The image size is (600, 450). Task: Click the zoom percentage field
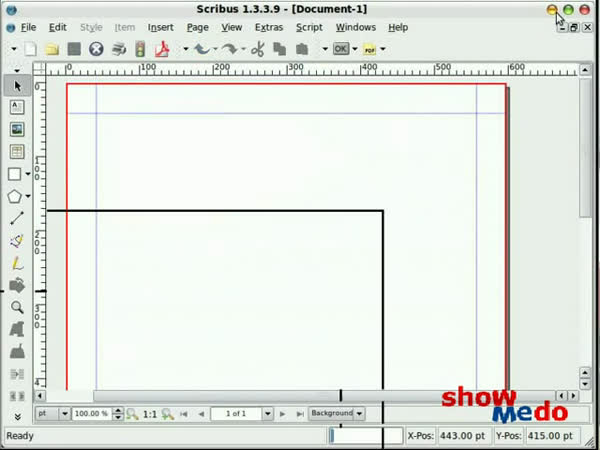[x=91, y=413]
